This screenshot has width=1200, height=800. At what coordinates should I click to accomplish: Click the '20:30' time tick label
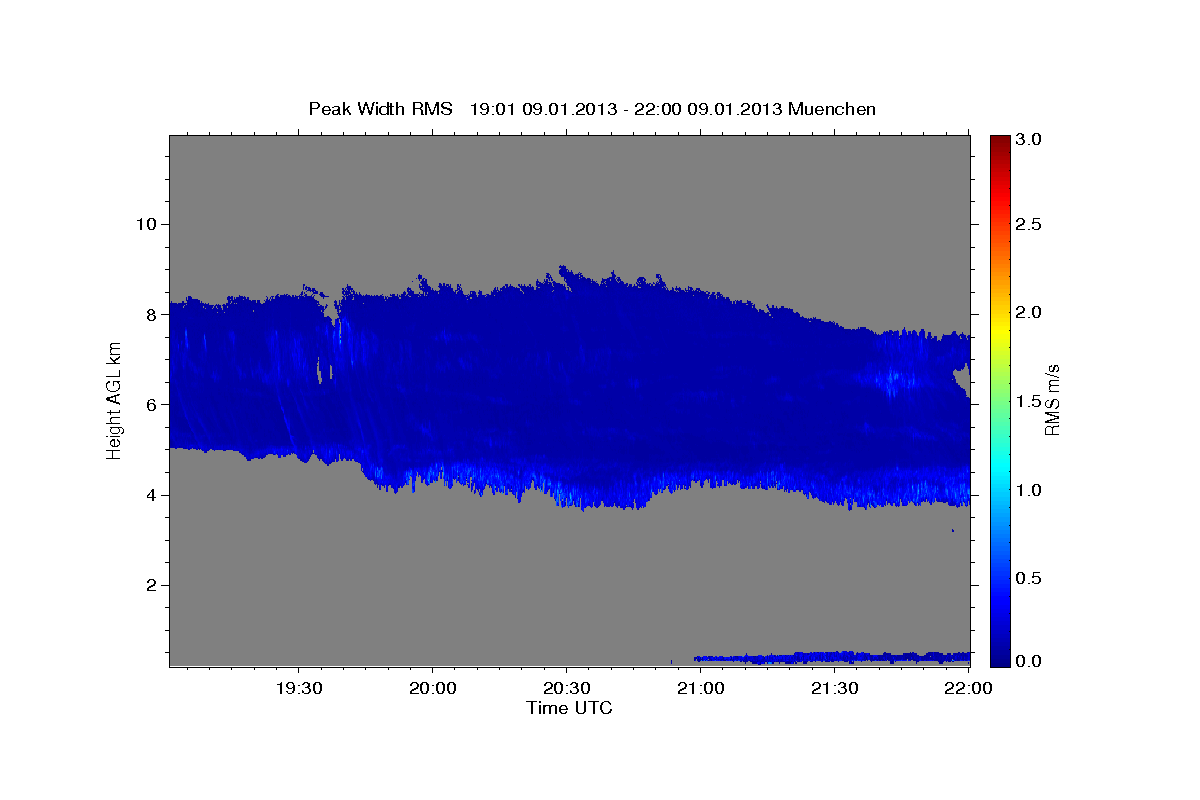pyautogui.click(x=566, y=688)
